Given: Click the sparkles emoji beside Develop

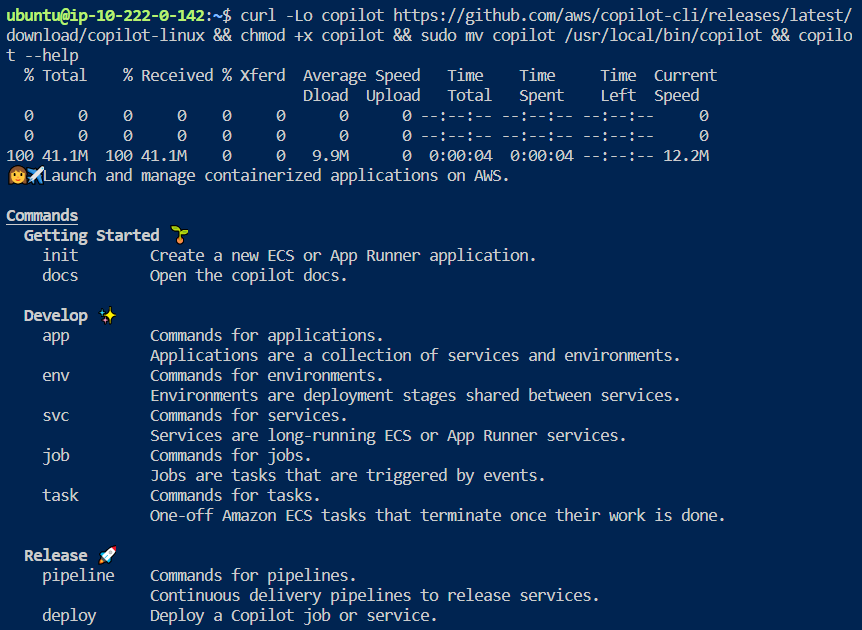Looking at the screenshot, I should (107, 316).
